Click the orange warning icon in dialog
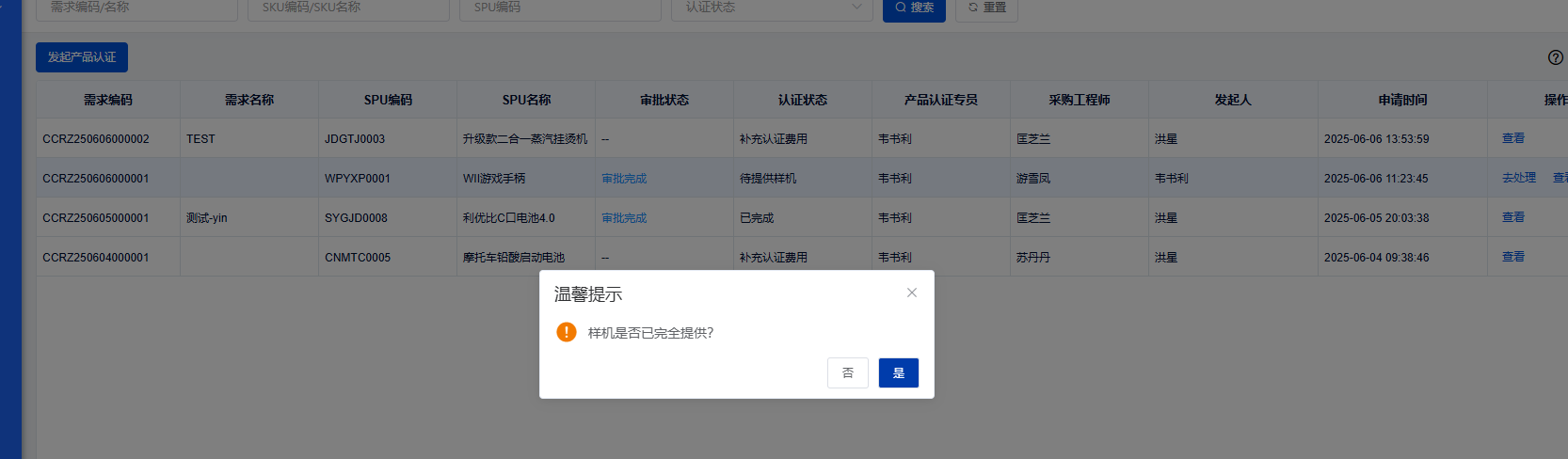The width and height of the screenshot is (1568, 459). [x=566, y=332]
